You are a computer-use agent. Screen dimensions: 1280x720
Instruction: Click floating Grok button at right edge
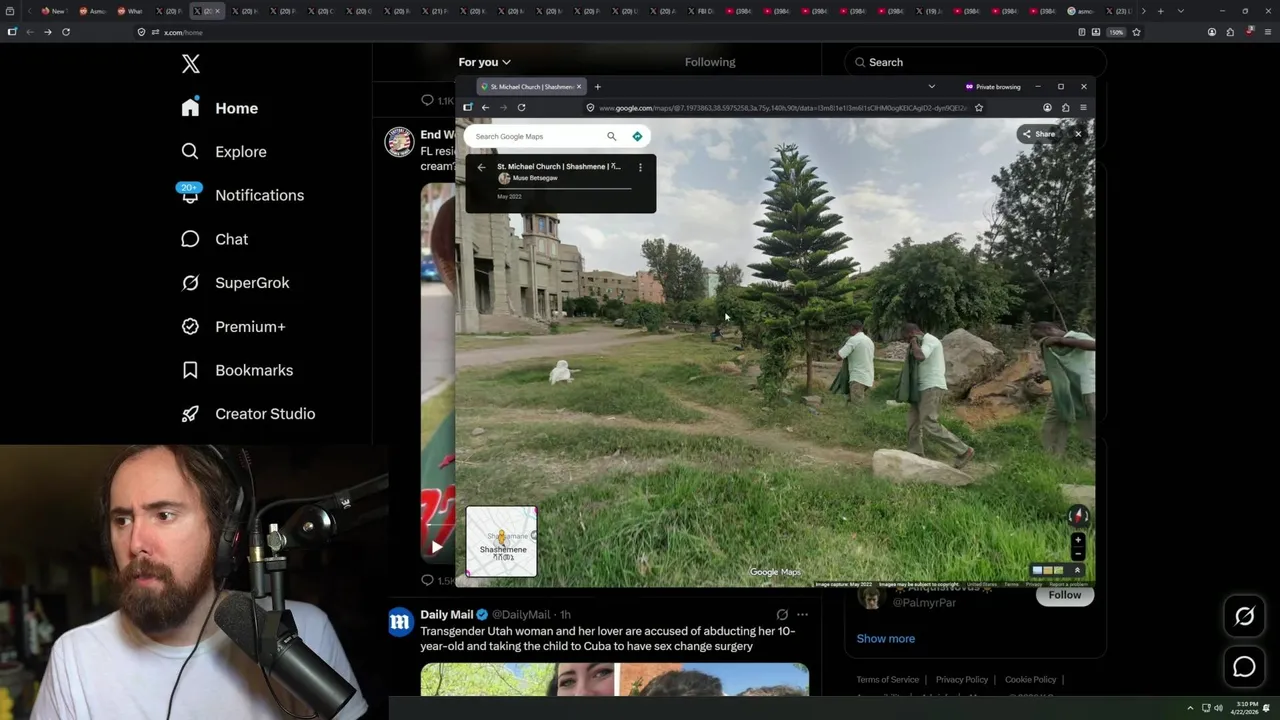tap(1244, 616)
